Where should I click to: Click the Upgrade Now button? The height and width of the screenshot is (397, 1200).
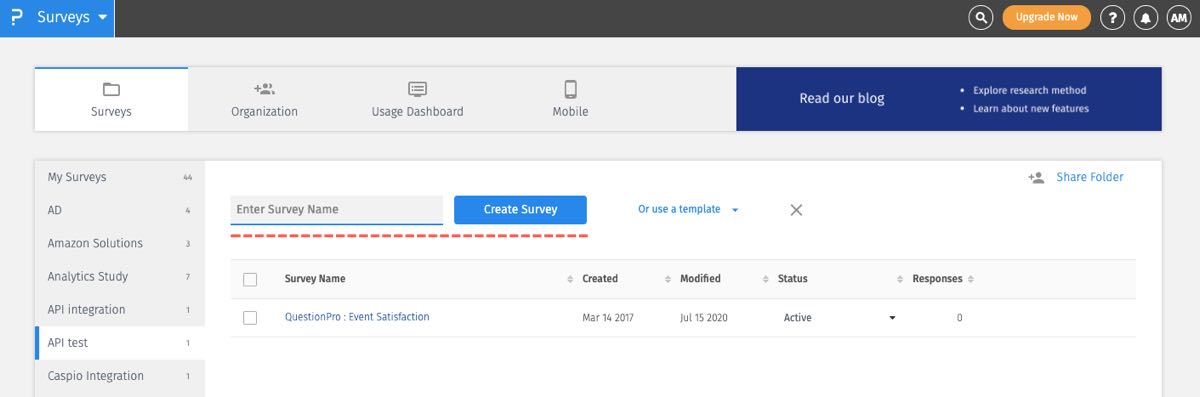pyautogui.click(x=1046, y=17)
